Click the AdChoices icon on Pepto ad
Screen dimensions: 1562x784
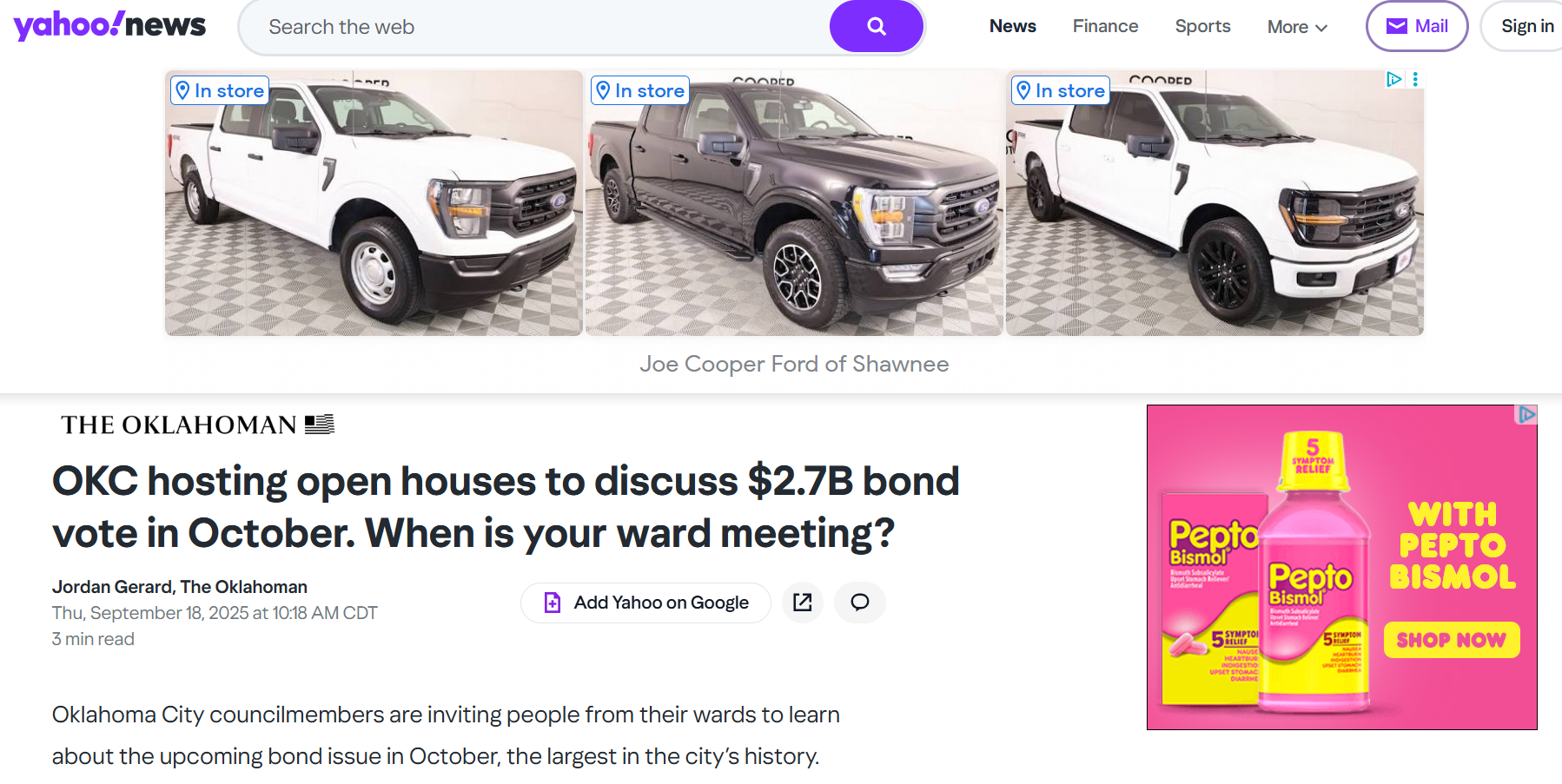tap(1526, 415)
